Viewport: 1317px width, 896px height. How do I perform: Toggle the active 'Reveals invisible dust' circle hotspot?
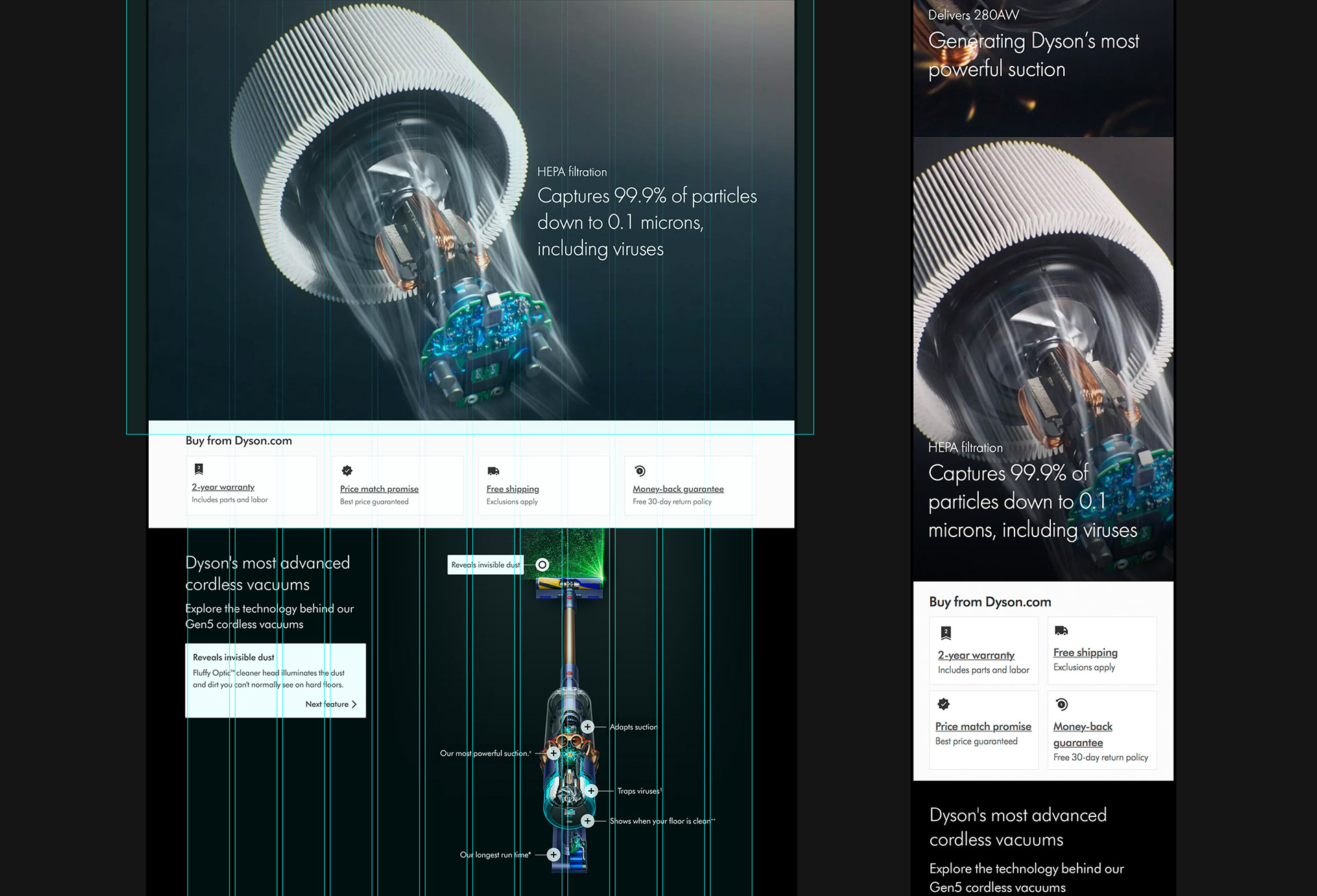(x=543, y=565)
